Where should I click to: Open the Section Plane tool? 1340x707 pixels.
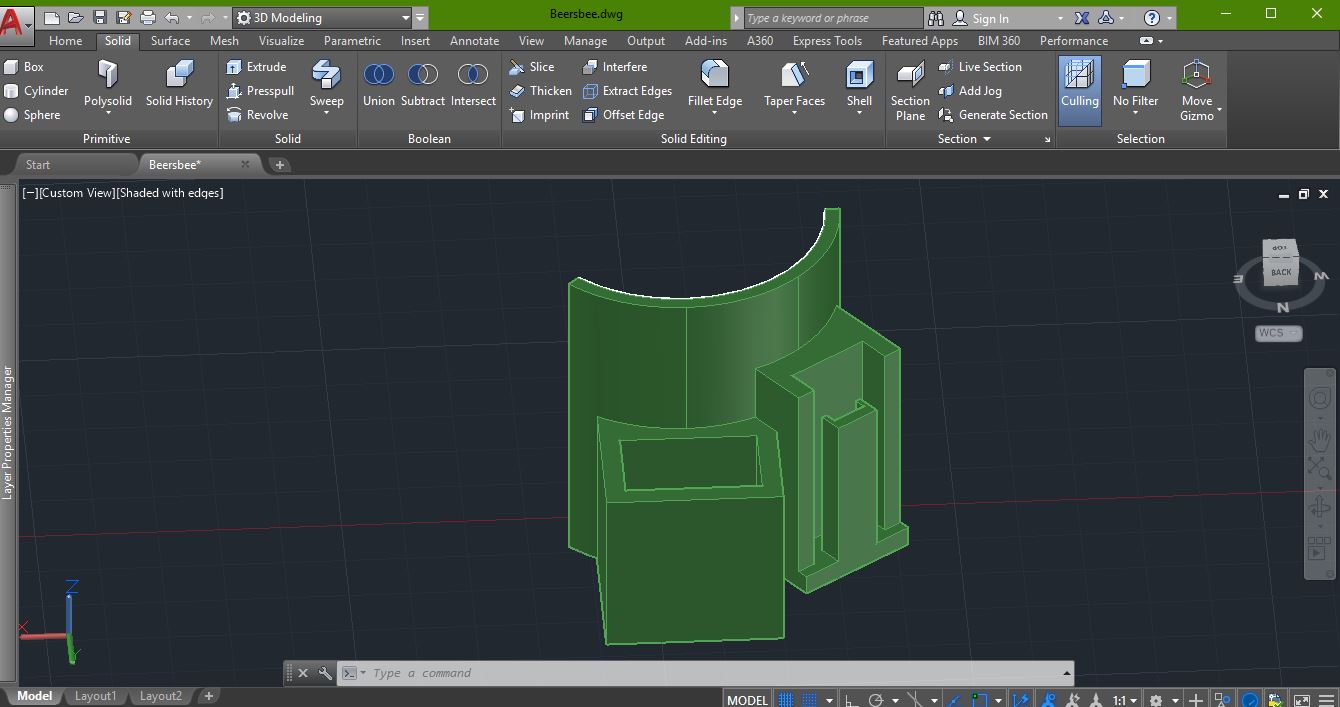(910, 90)
